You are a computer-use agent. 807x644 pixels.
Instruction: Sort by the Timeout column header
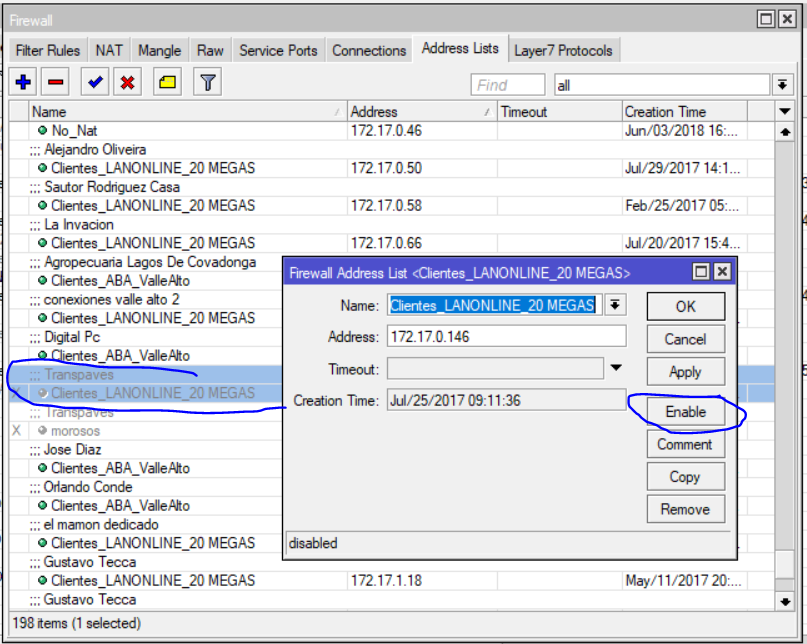coord(559,112)
